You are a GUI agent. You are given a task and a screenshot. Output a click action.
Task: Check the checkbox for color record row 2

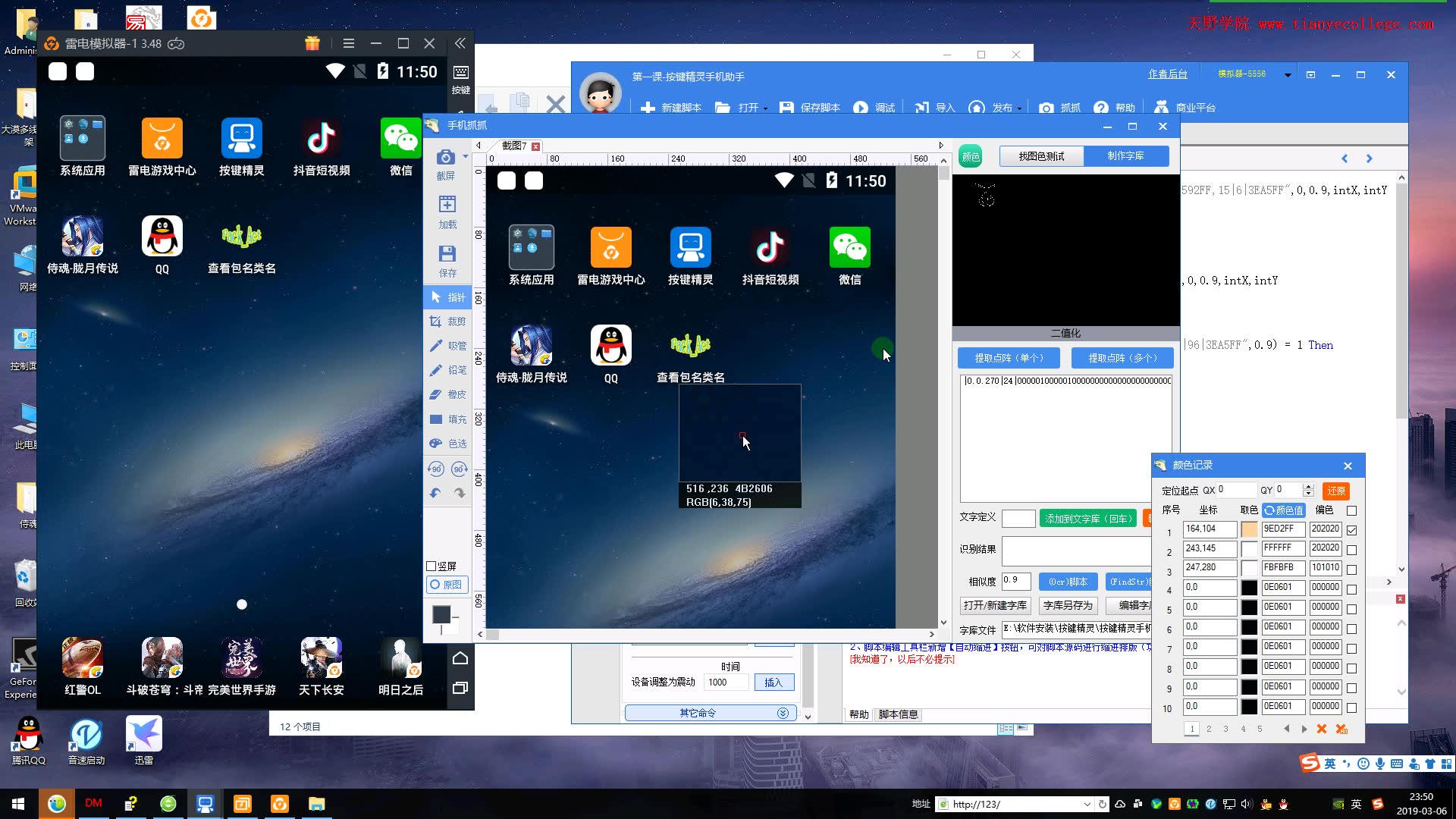(1351, 550)
